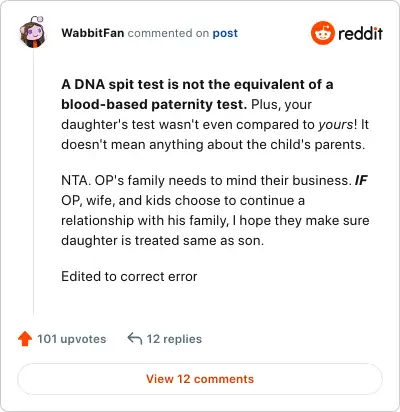This screenshot has height=412, width=400.
Task: Open the WabbitFan username link
Action: tap(93, 33)
